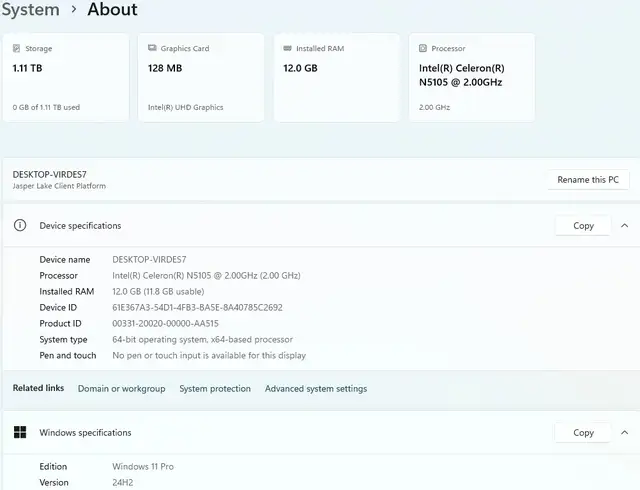Click the Graphics Card icon
640x490 pixels.
coord(151,48)
